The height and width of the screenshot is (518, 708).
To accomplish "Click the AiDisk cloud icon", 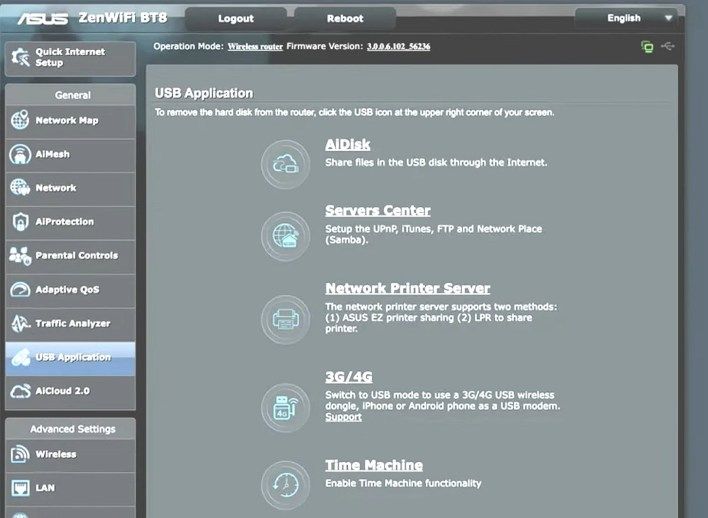I will (x=285, y=165).
